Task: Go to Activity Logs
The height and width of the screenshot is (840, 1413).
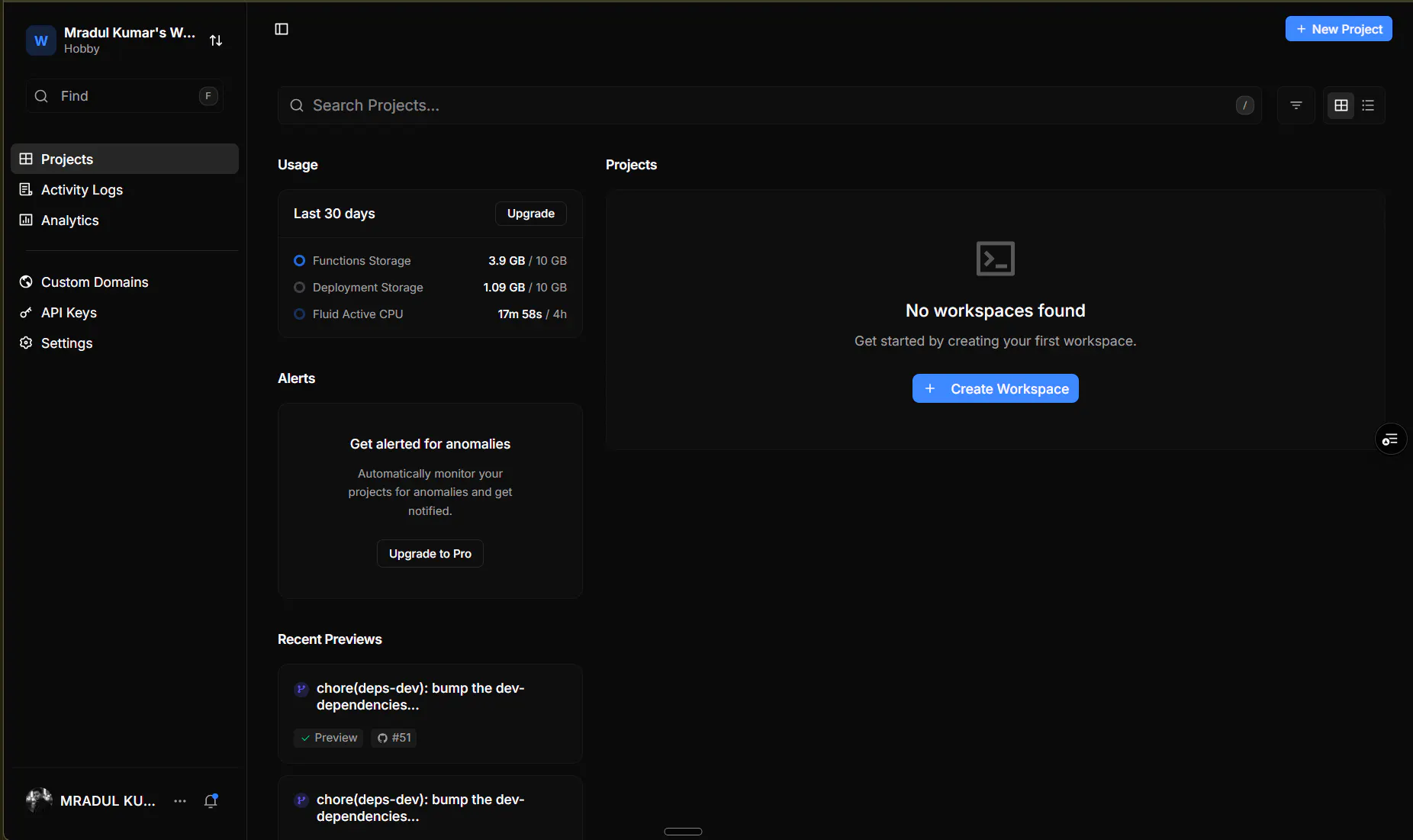Action: coord(124,189)
